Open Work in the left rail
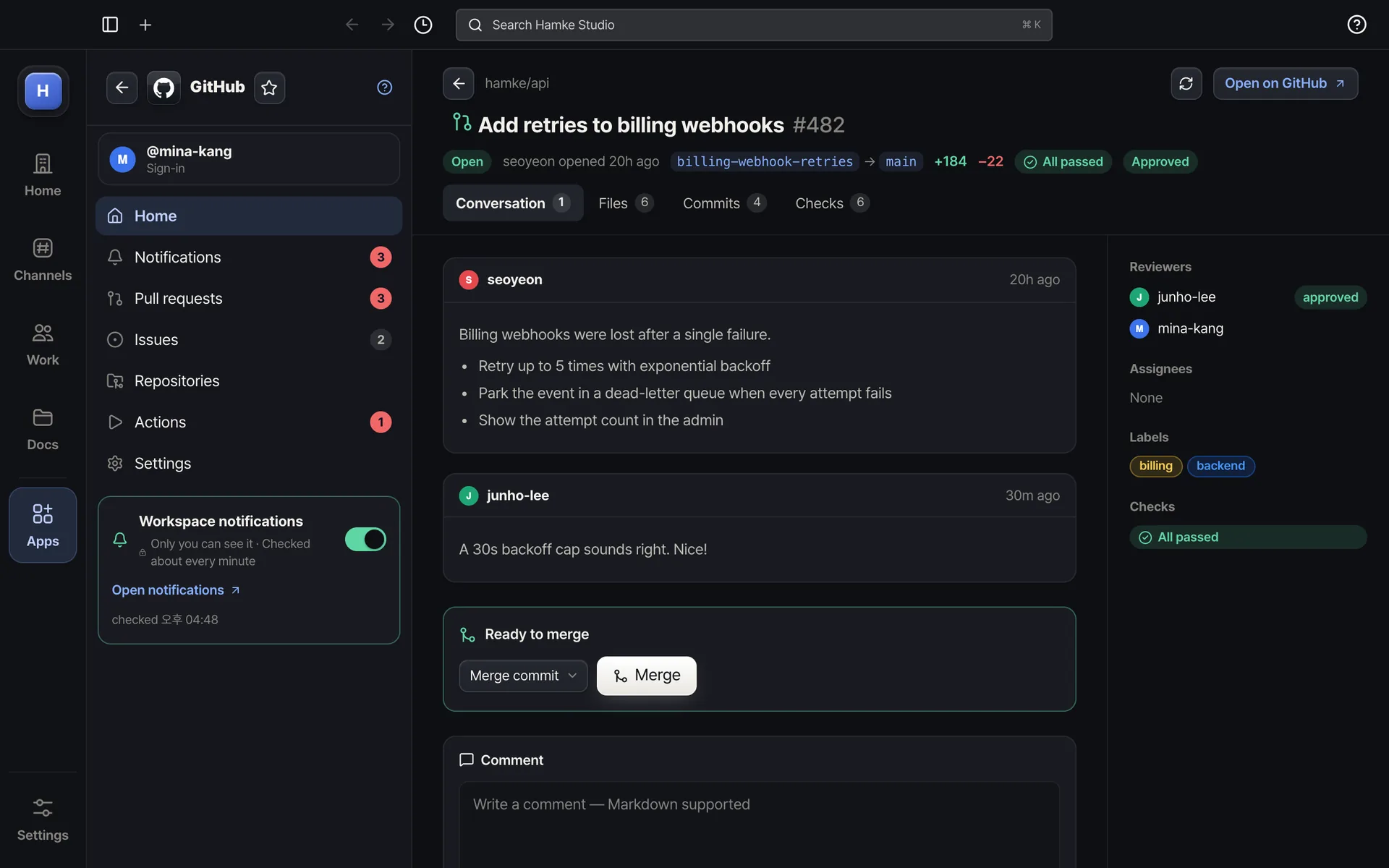1389x868 pixels. (x=43, y=345)
